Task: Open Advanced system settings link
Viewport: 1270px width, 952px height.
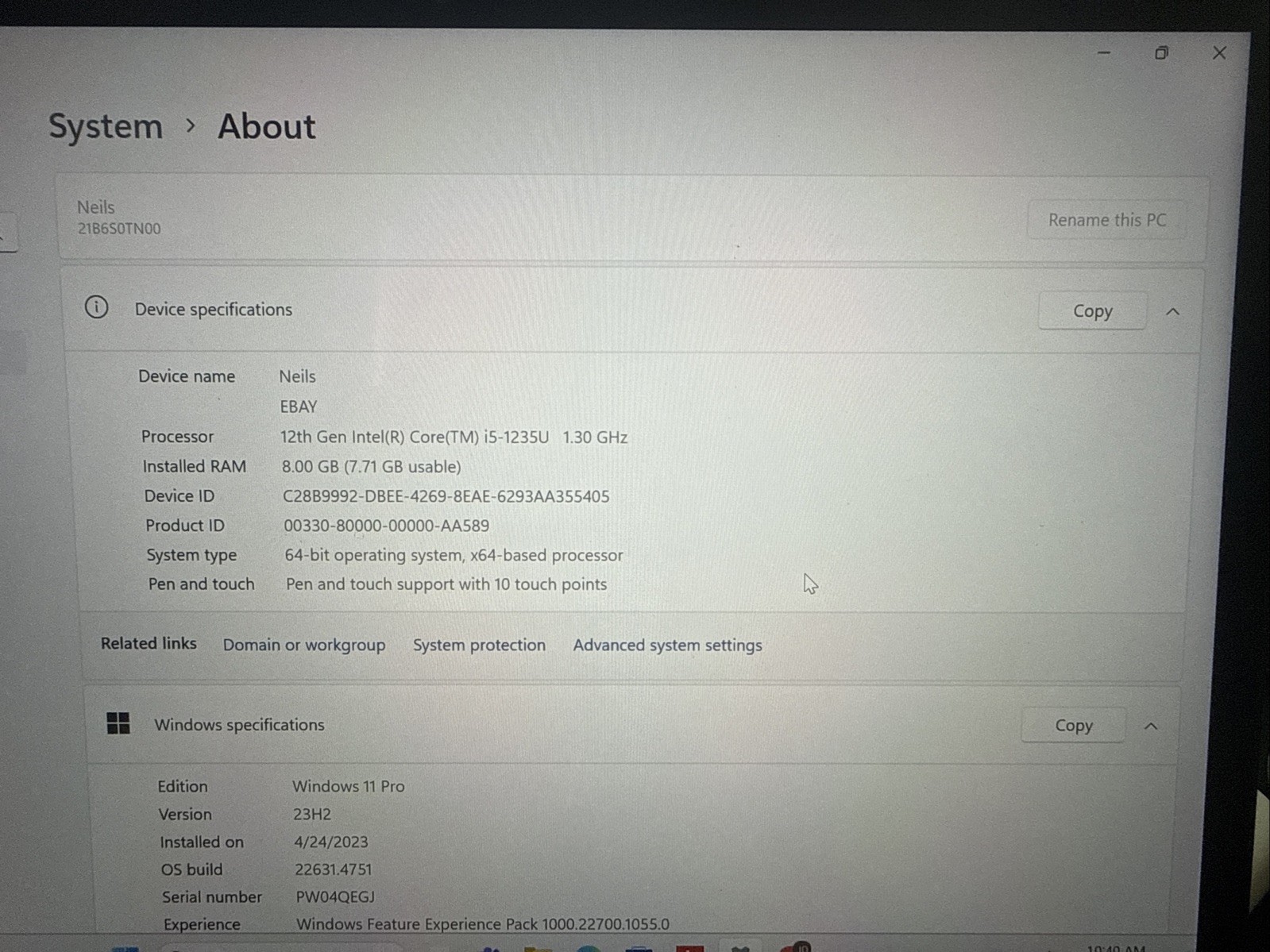Action: 667,646
